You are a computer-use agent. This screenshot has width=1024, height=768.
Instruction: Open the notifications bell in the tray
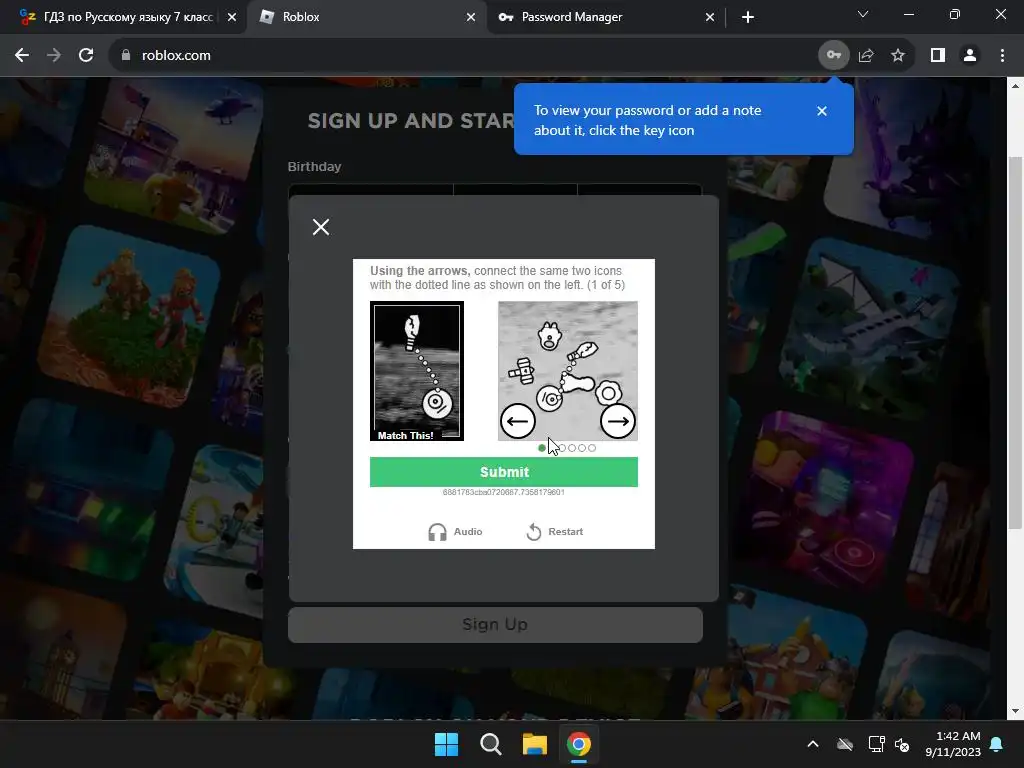[x=997, y=744]
